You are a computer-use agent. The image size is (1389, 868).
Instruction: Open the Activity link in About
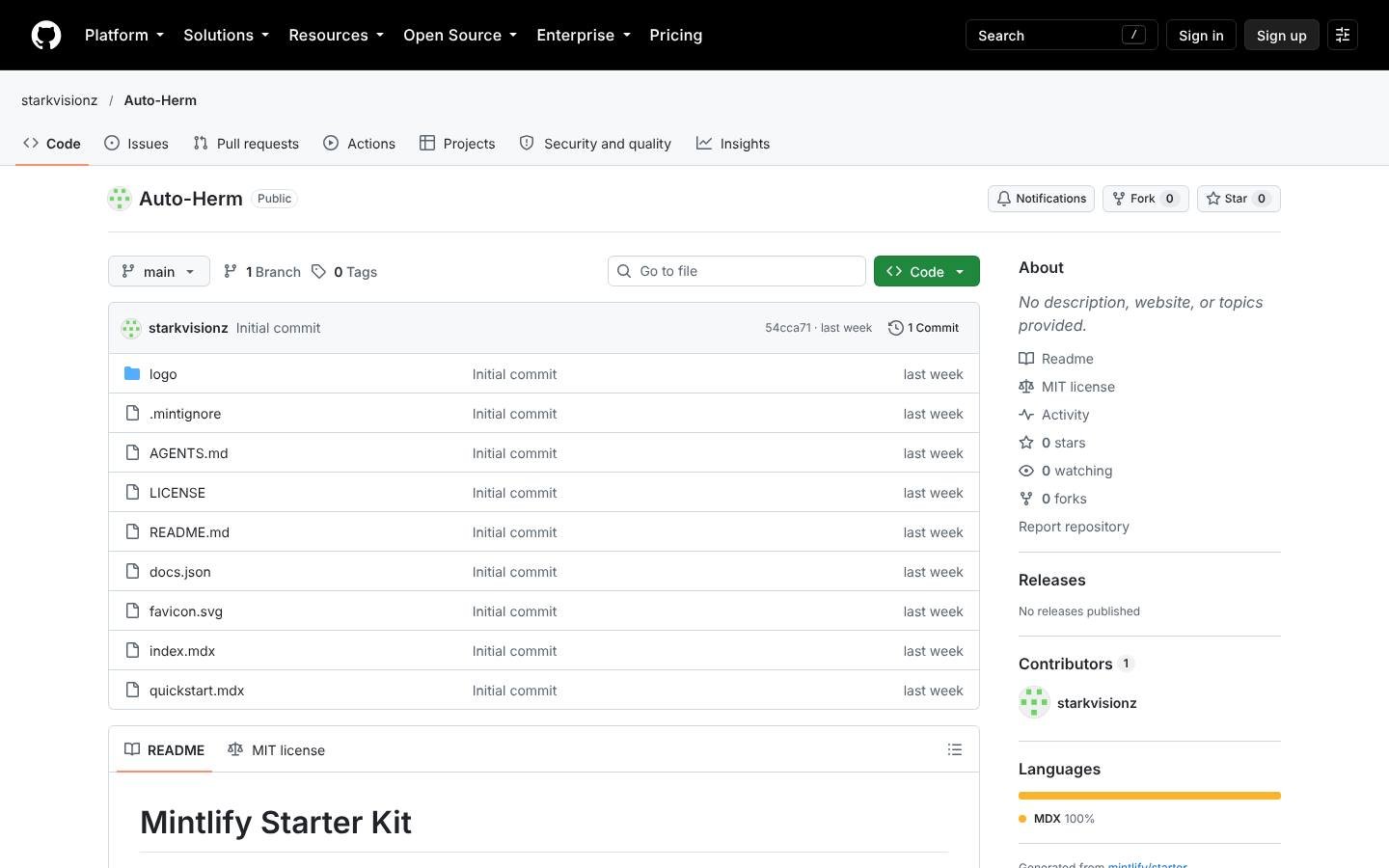(1054, 415)
